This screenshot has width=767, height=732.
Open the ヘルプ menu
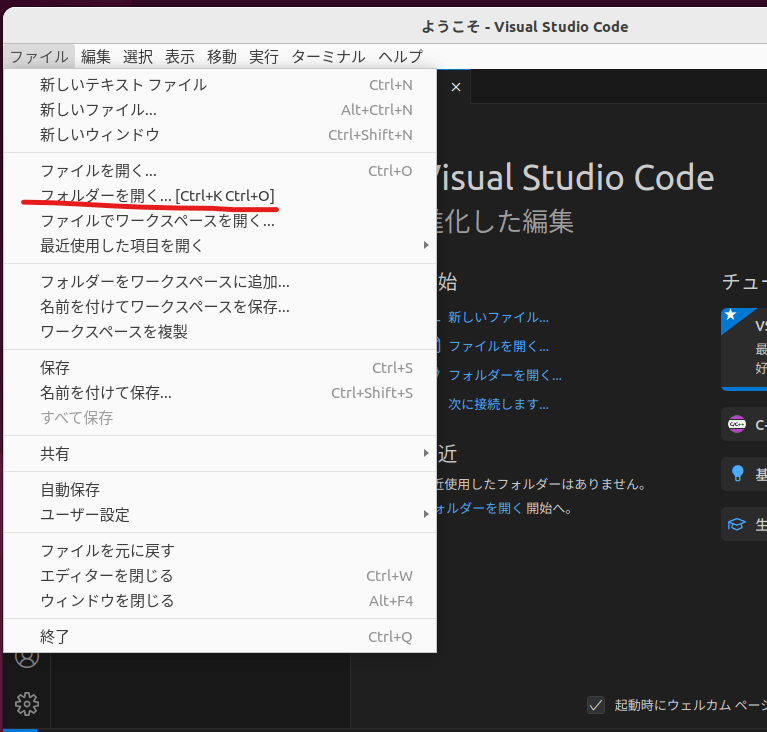pyautogui.click(x=400, y=57)
